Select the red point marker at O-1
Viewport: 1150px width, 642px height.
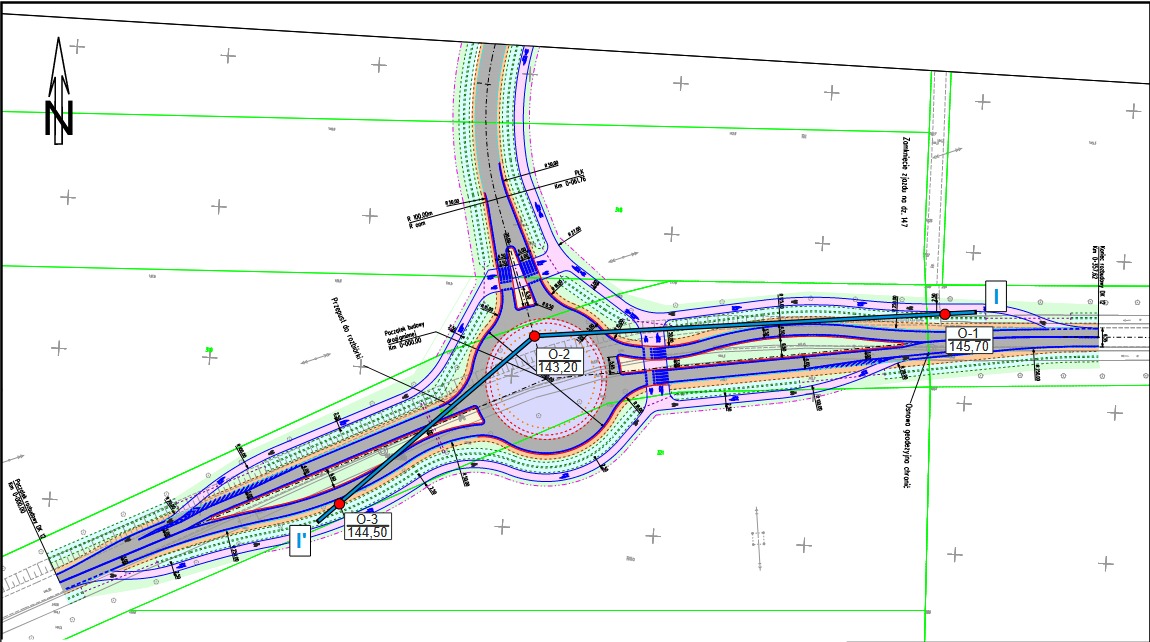(x=944, y=314)
